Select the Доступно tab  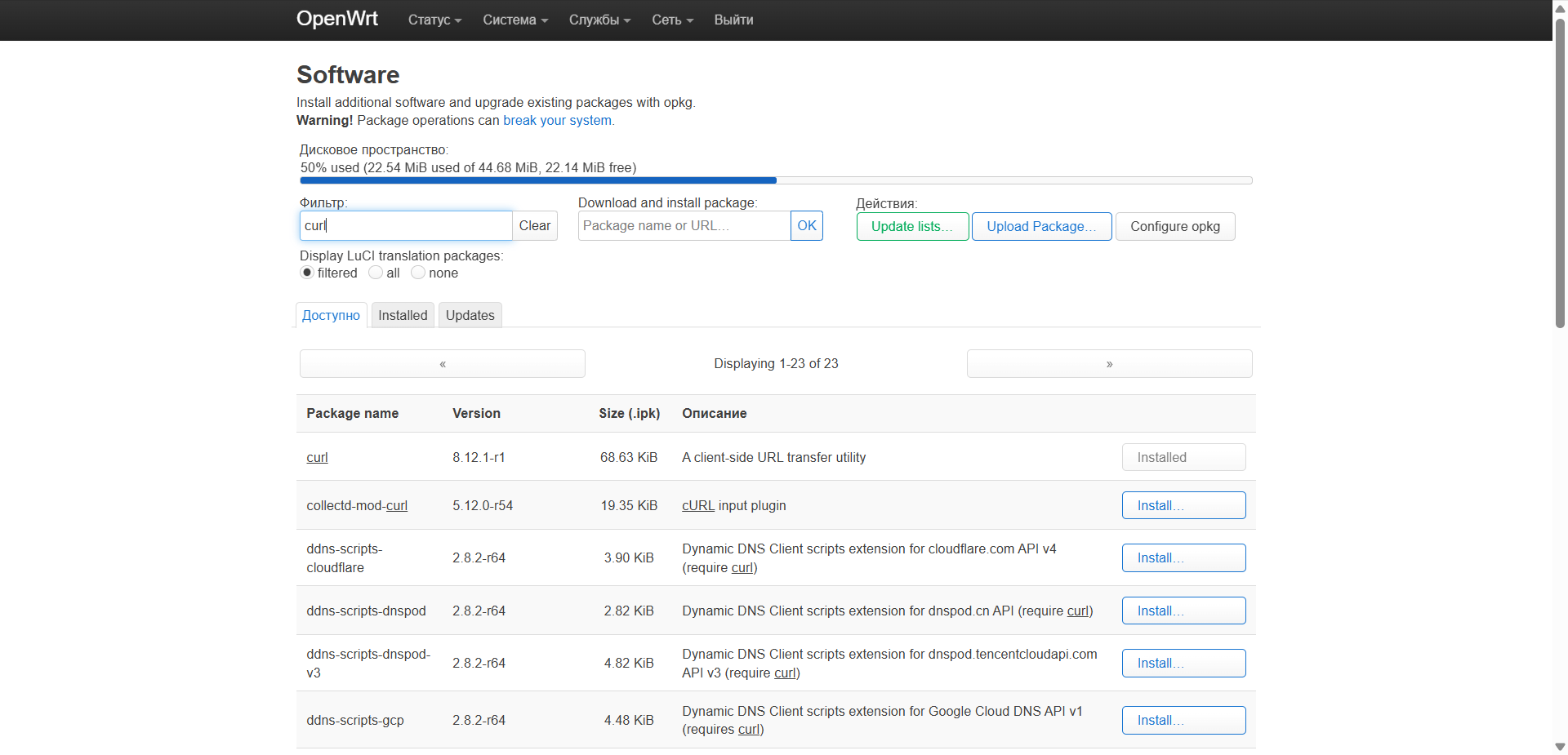(331, 315)
